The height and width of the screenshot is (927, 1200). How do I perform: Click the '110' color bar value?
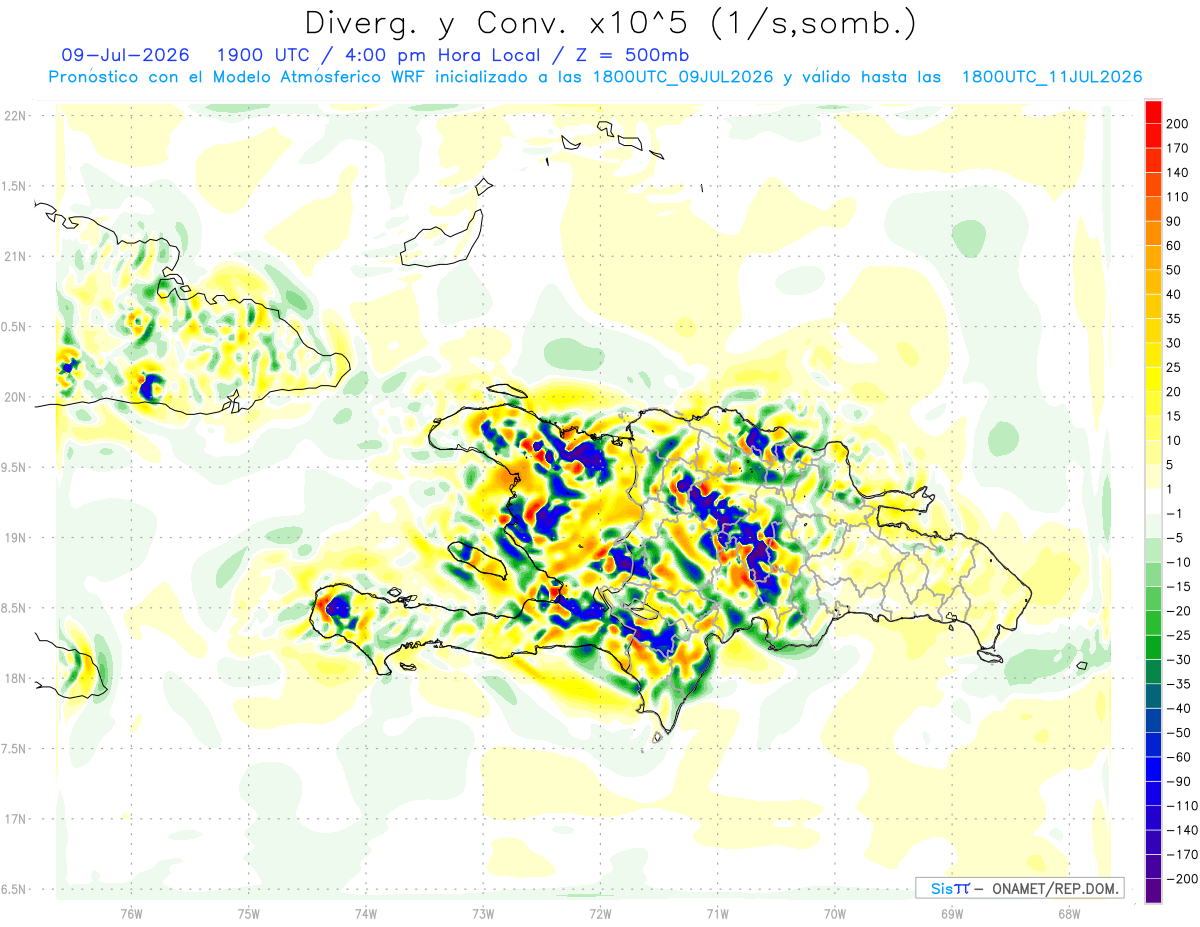click(1178, 197)
